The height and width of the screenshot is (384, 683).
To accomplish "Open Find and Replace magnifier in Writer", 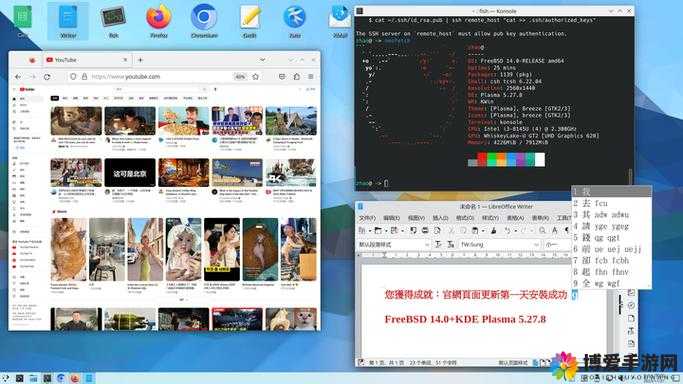I will (x=542, y=230).
